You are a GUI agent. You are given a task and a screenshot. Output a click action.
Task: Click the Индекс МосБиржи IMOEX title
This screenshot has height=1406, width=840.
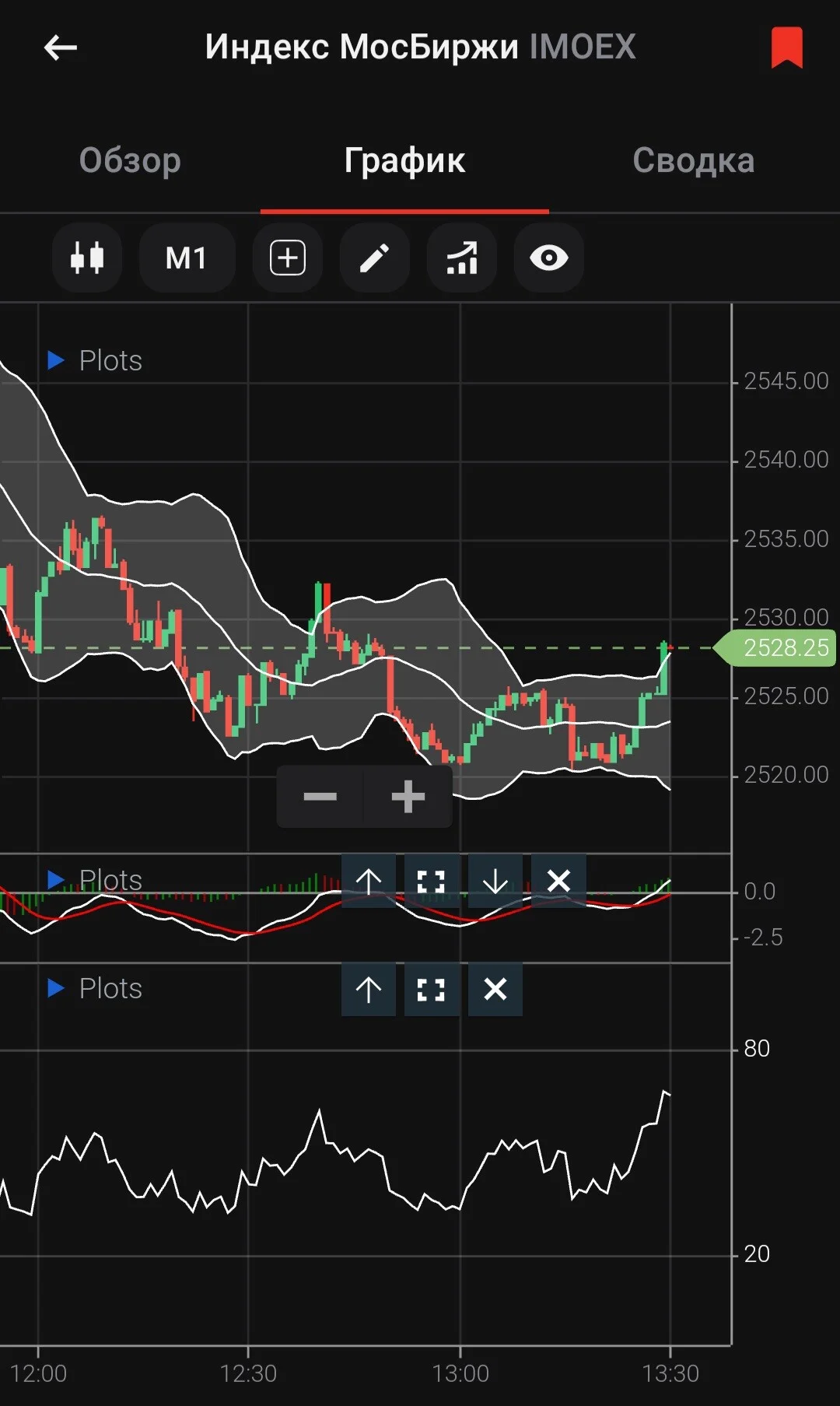[421, 47]
